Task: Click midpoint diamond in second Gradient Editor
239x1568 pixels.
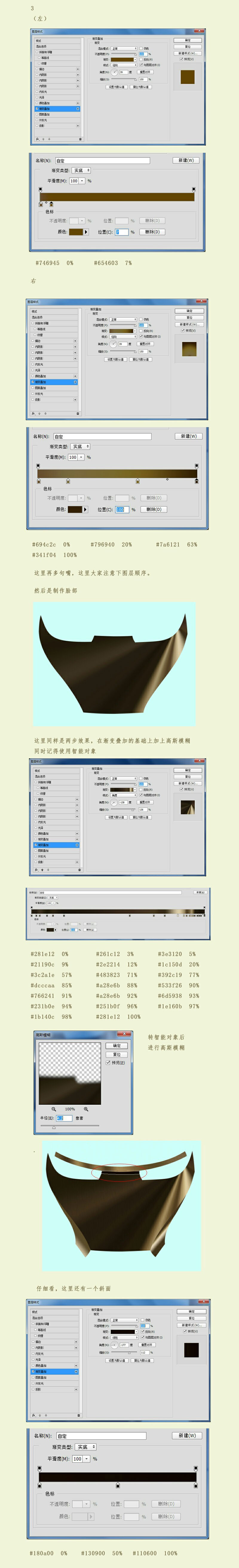Action: click(x=167, y=479)
